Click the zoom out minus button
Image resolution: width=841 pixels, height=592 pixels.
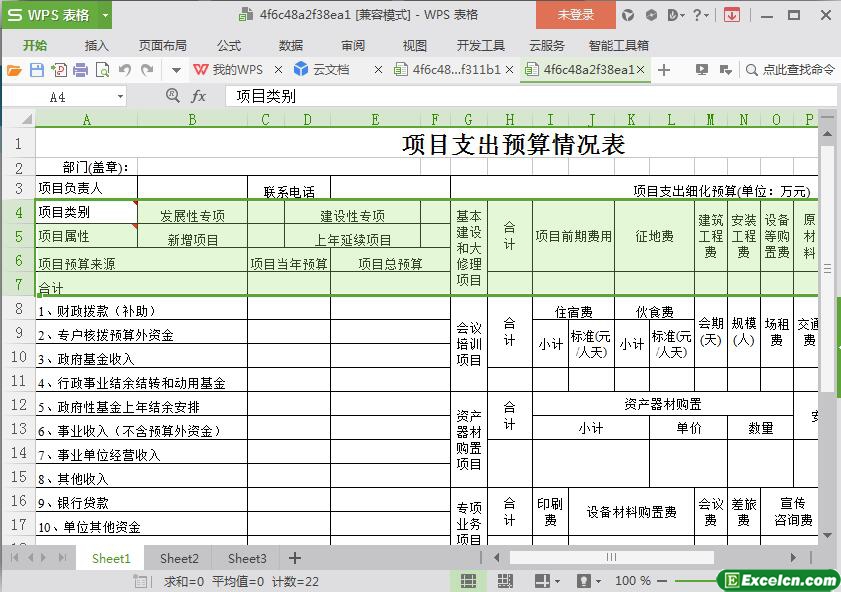pyautogui.click(x=662, y=581)
